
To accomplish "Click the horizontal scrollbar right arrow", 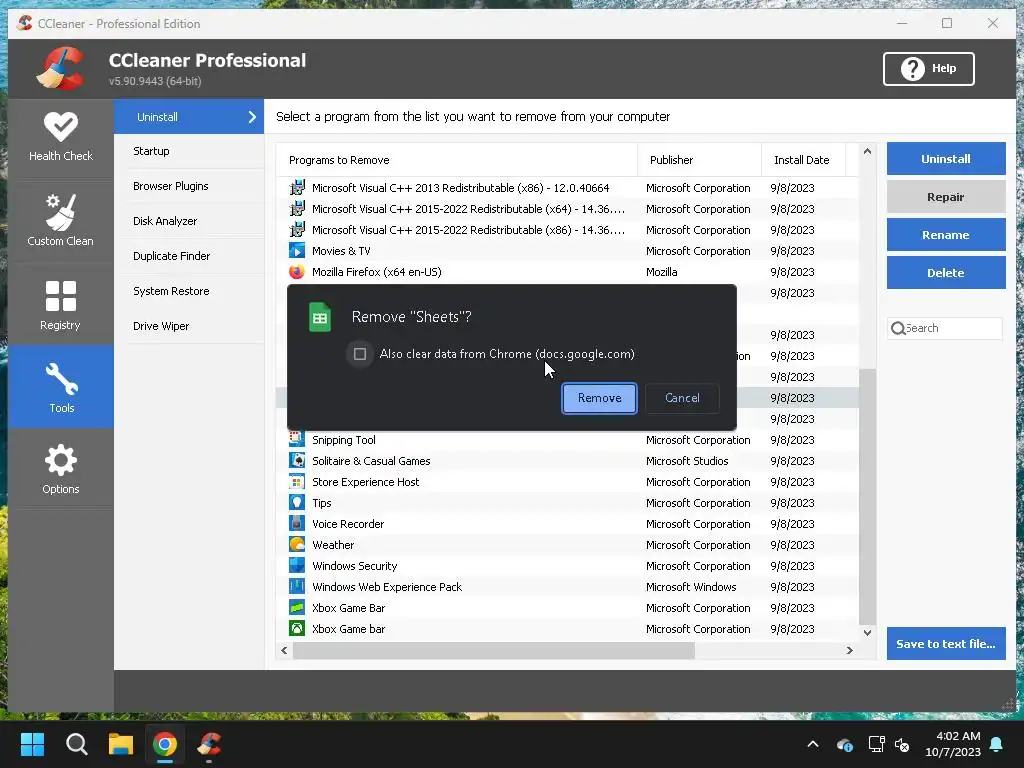I will point(850,650).
